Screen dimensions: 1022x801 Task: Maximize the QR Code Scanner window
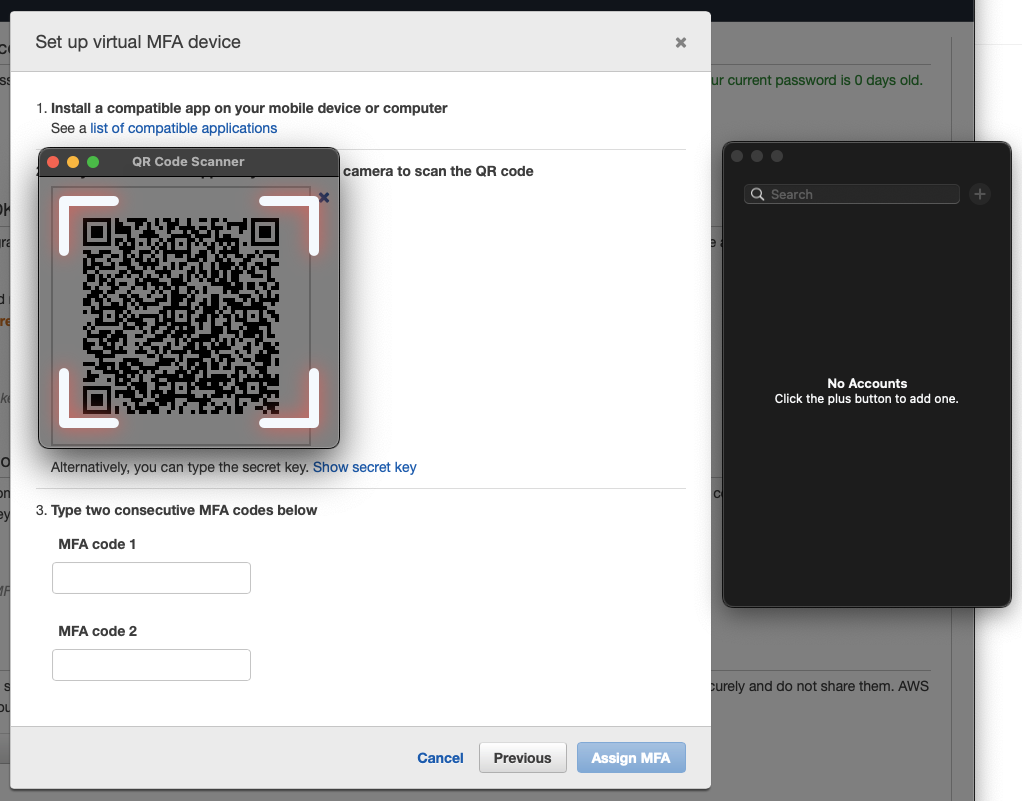point(93,162)
